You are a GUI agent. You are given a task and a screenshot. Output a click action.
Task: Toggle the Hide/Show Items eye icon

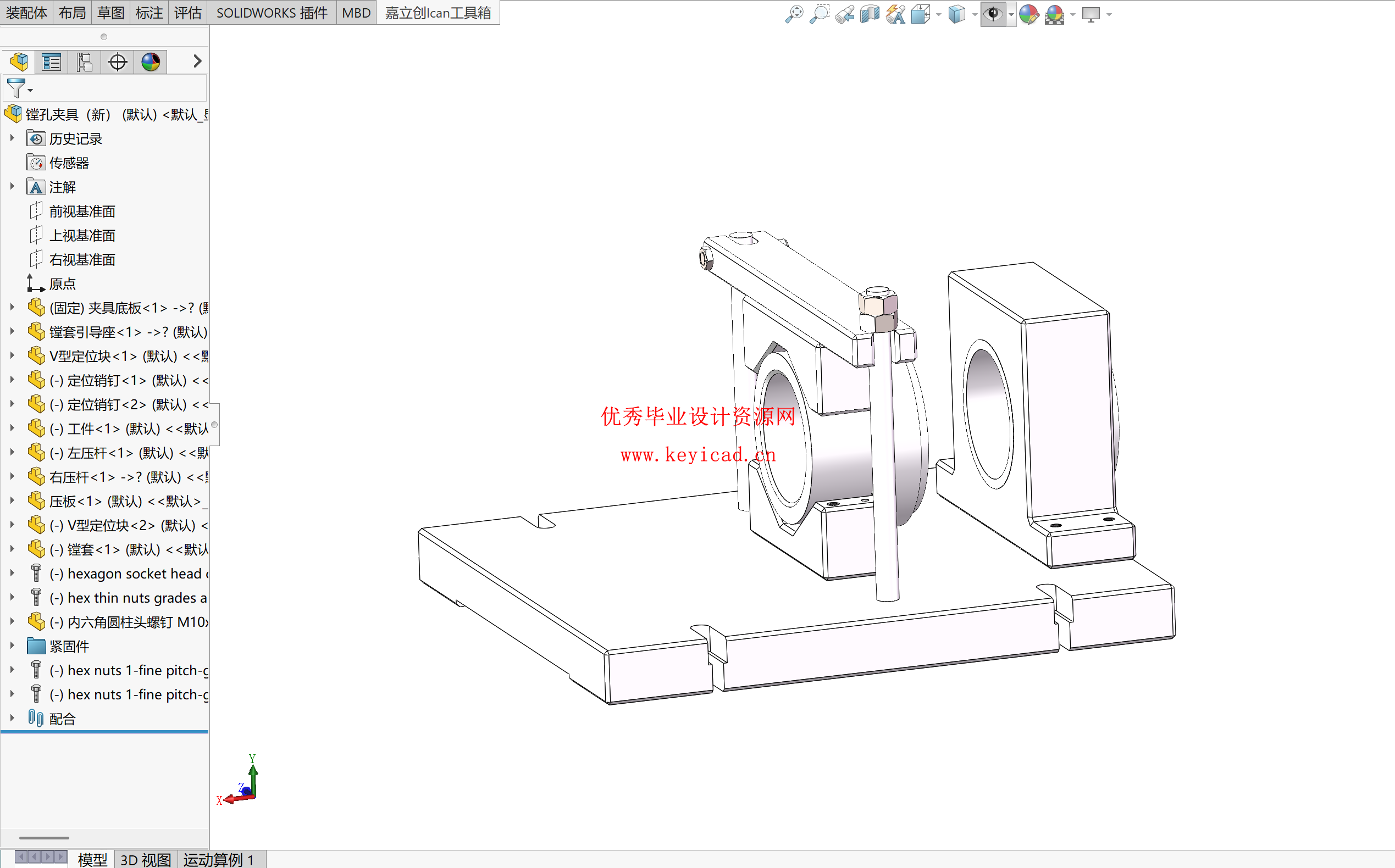[993, 14]
